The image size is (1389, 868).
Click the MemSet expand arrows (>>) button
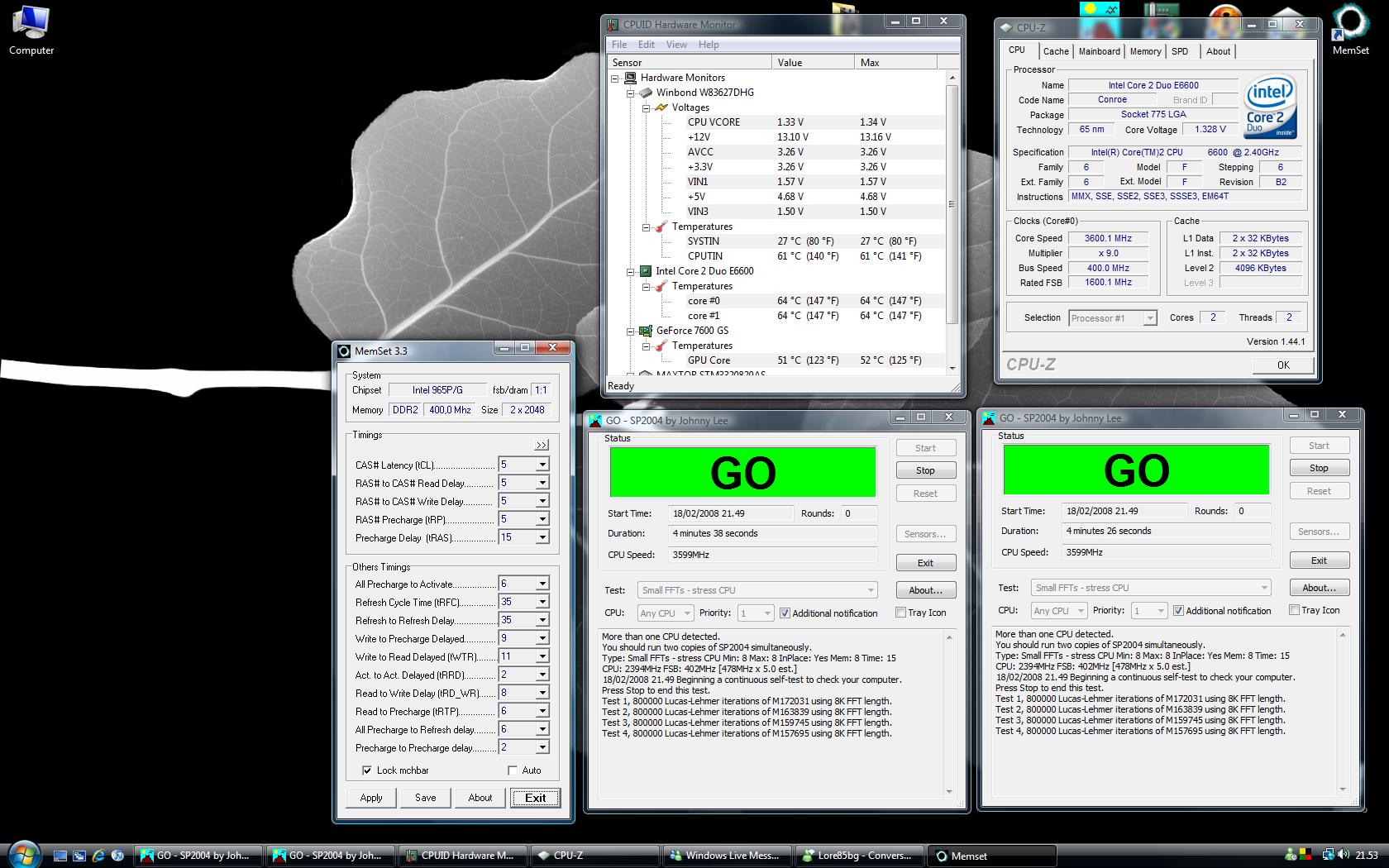pyautogui.click(x=542, y=445)
